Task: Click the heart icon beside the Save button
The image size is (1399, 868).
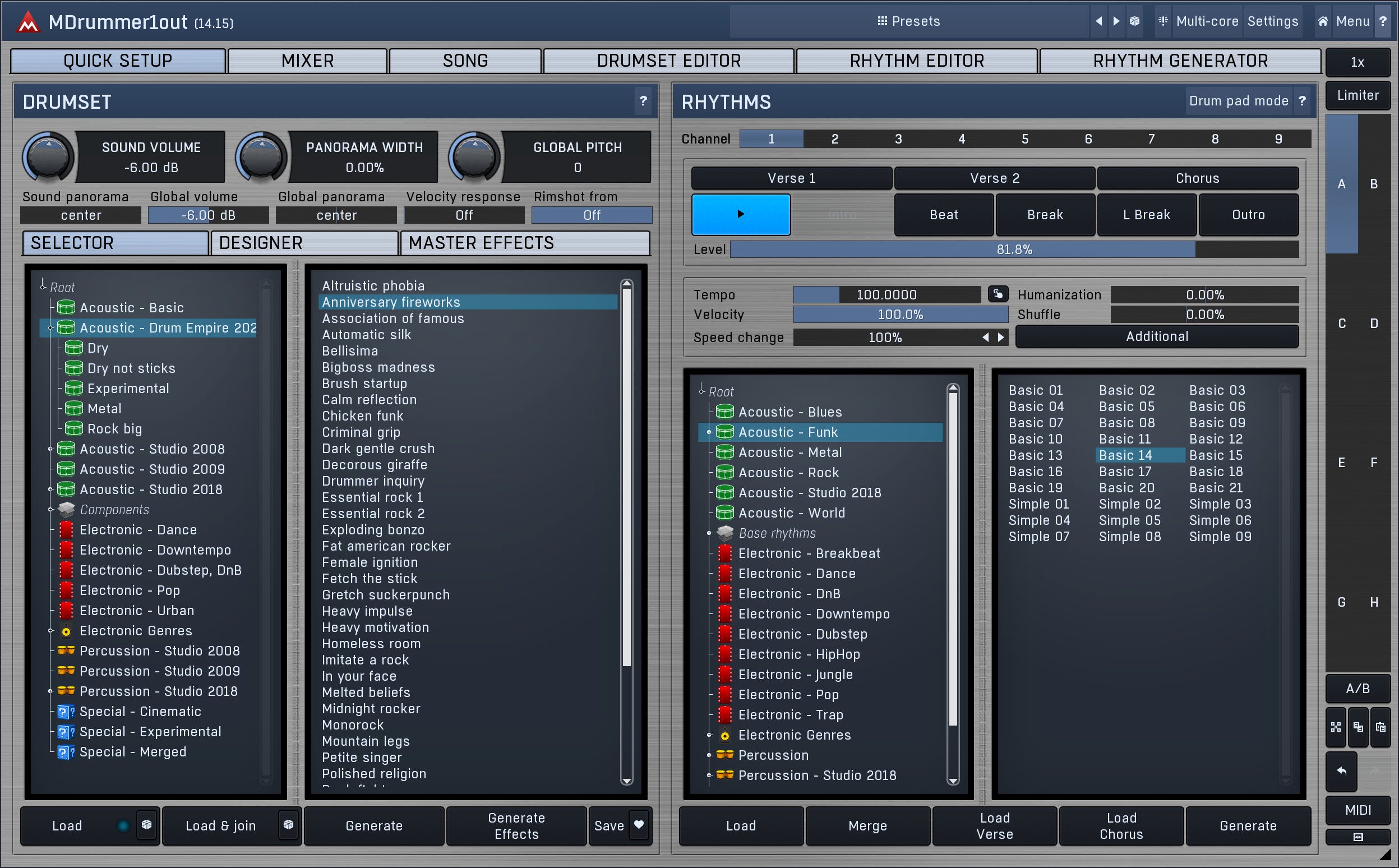Action: [639, 825]
